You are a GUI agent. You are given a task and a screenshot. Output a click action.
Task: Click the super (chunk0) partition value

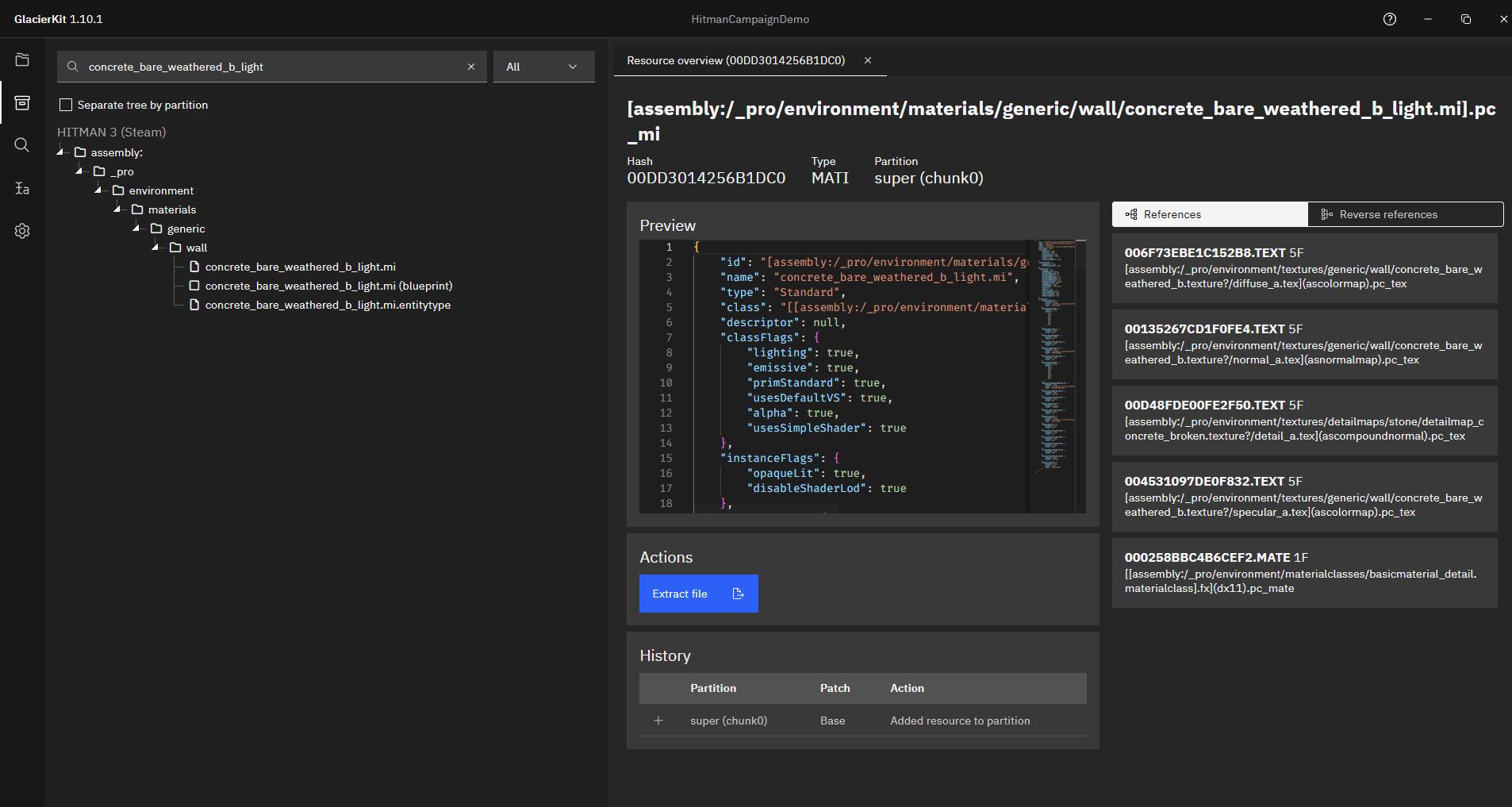[929, 178]
